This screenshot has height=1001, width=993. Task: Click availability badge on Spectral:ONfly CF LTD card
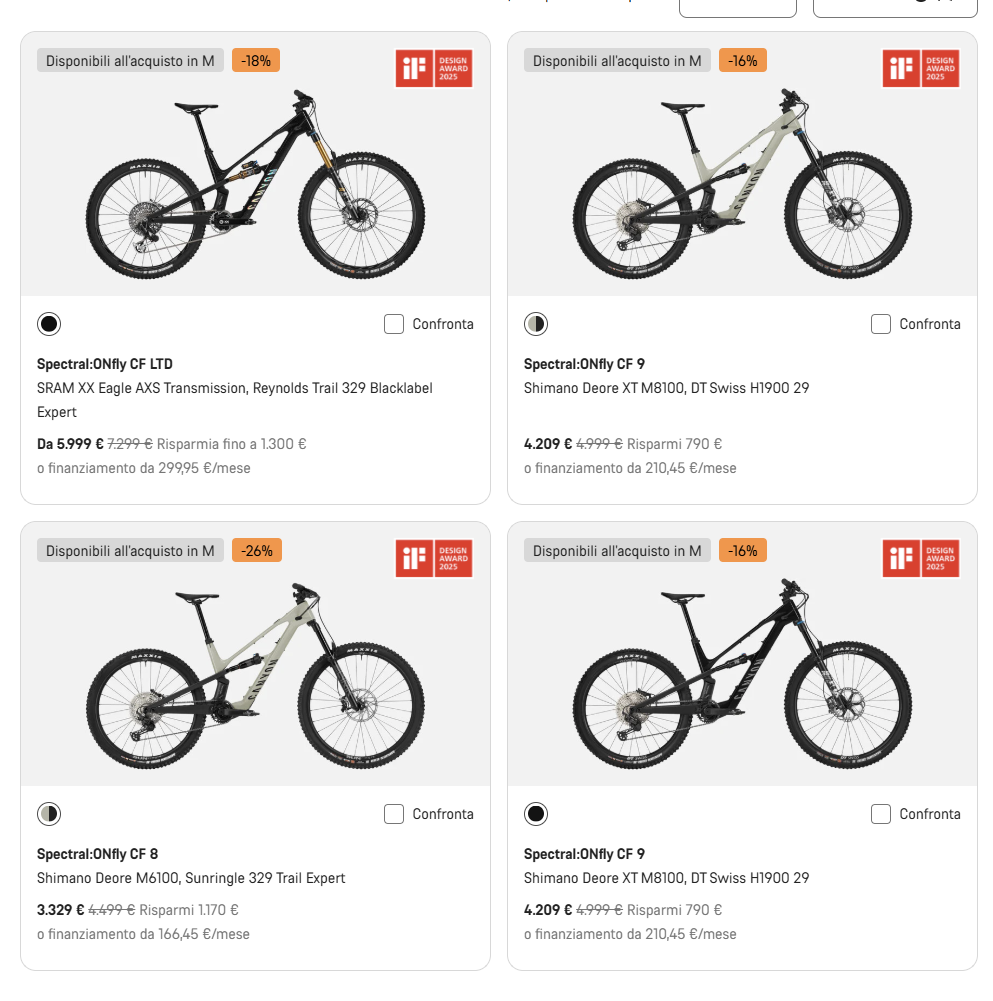click(130, 61)
